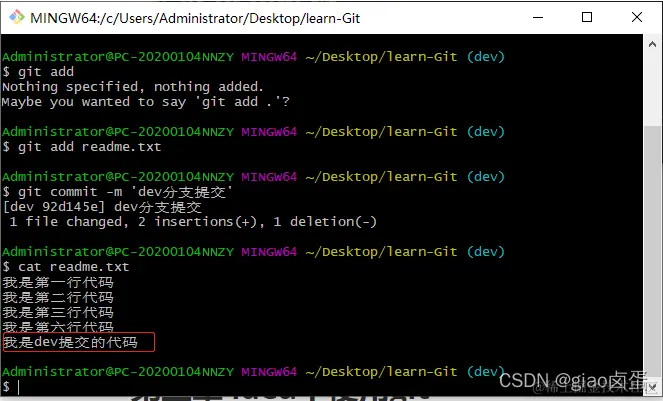Click the '$ cat readme.txt' command

click(66, 267)
